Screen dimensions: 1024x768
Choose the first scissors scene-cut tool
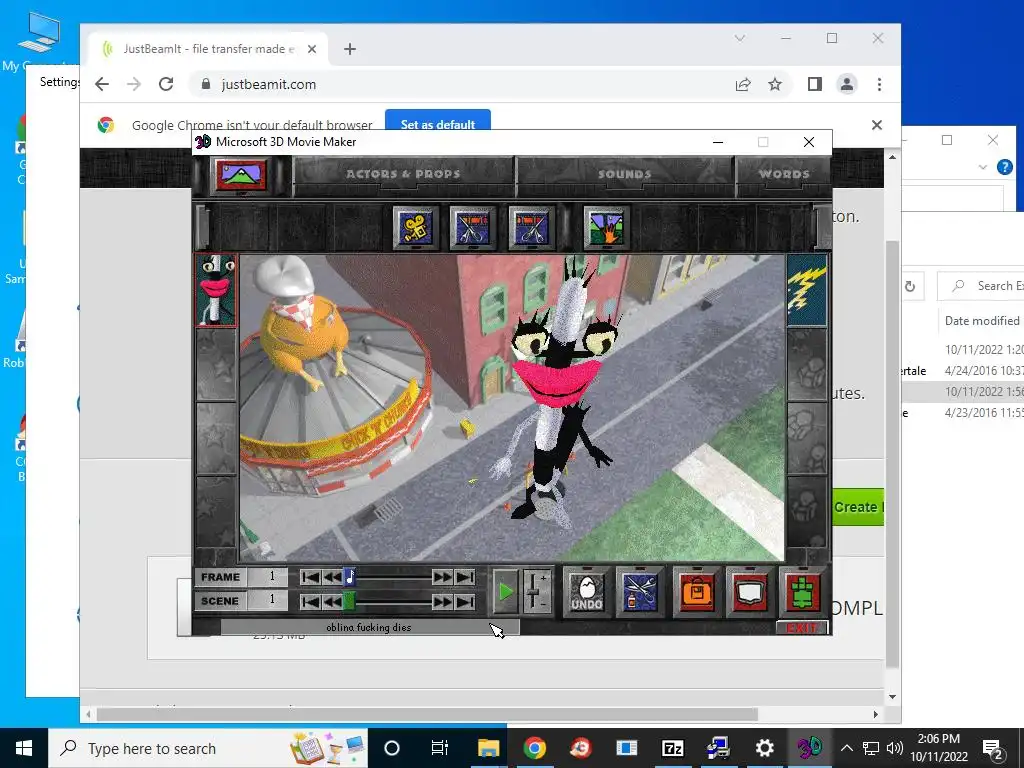tap(473, 228)
